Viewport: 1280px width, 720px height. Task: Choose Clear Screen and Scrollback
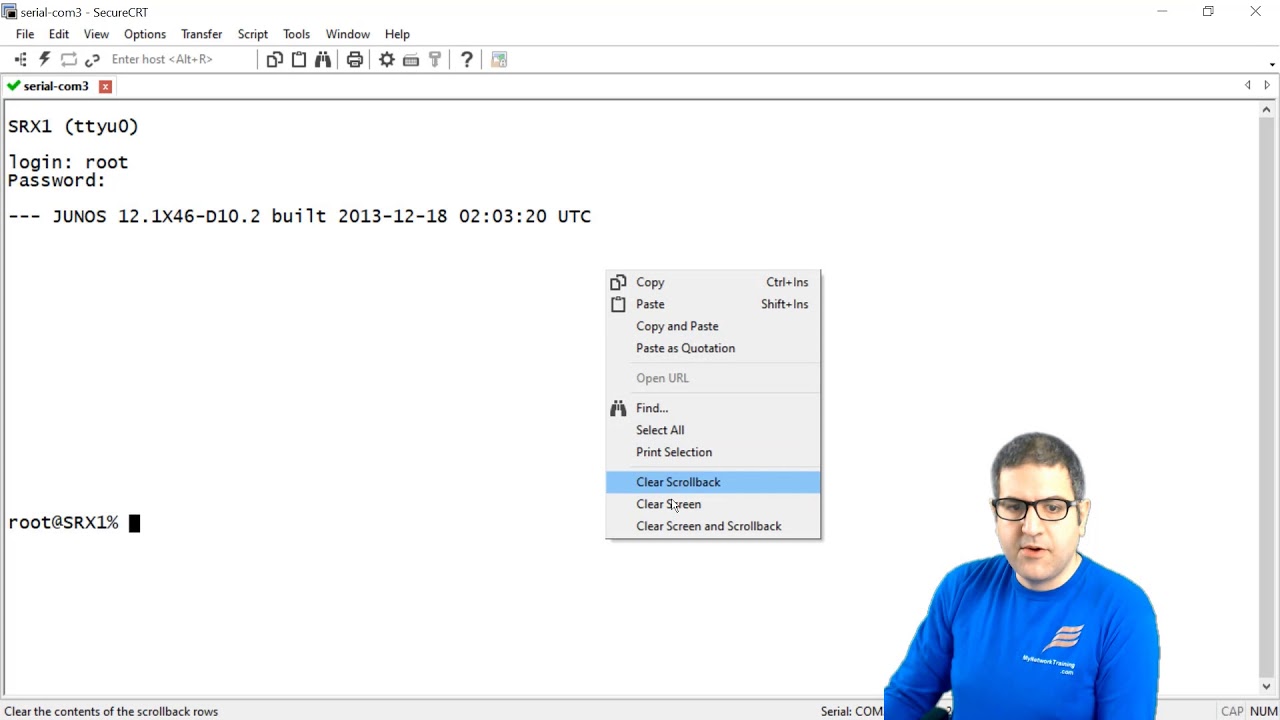coord(713,526)
